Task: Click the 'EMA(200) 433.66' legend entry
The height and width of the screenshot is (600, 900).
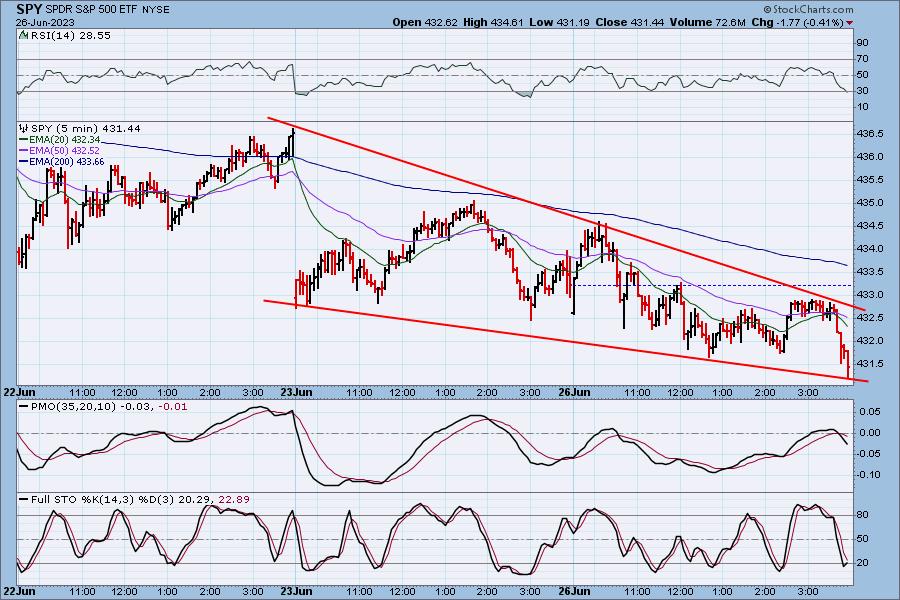Action: (x=62, y=161)
